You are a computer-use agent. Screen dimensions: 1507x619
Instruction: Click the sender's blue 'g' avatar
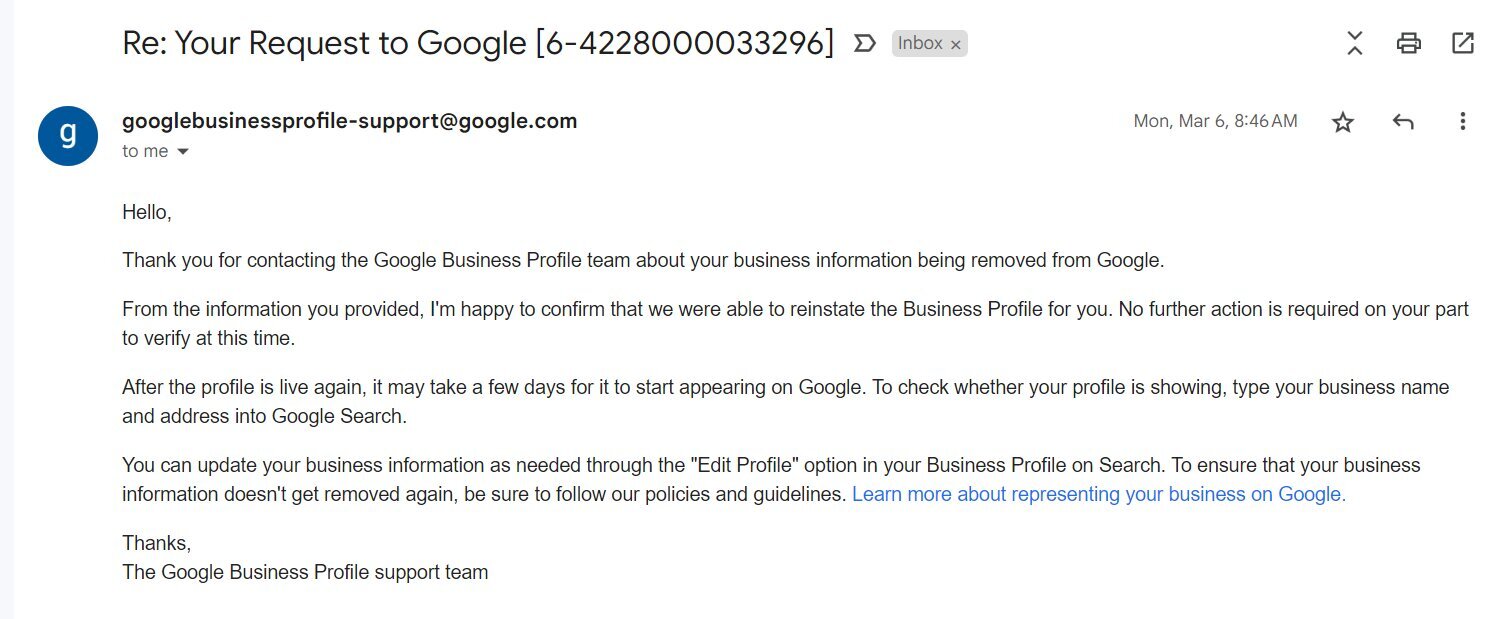coord(68,135)
